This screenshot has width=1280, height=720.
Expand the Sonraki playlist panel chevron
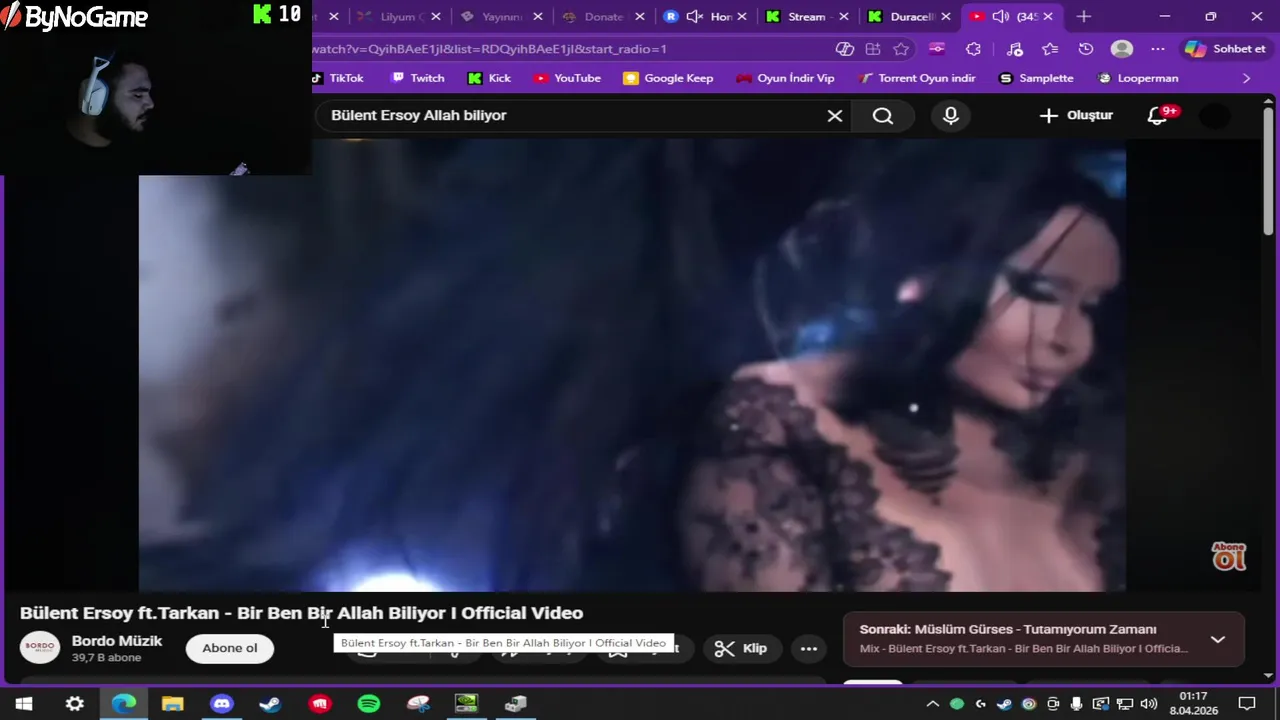pos(1217,639)
